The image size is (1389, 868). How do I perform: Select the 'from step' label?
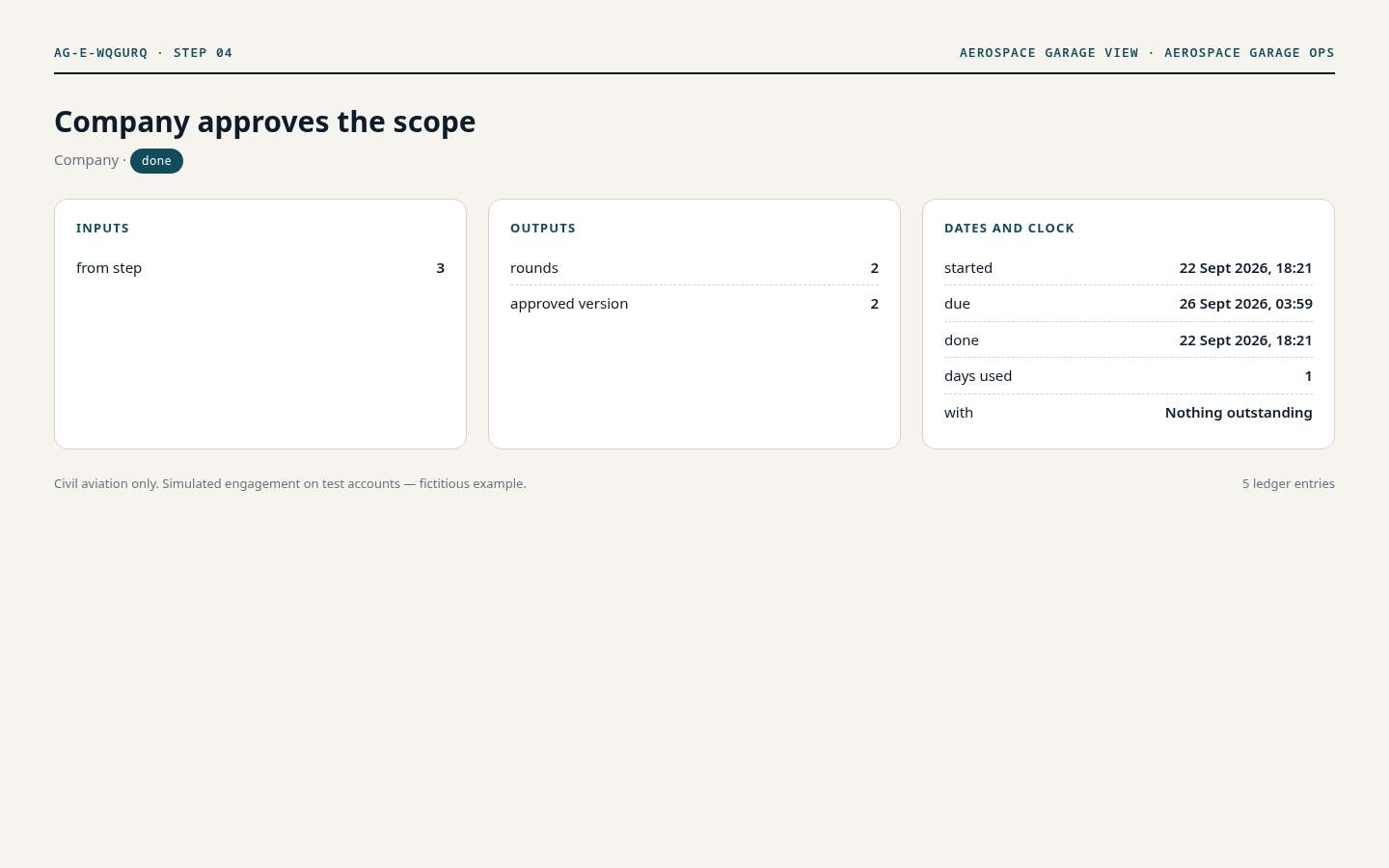109,268
